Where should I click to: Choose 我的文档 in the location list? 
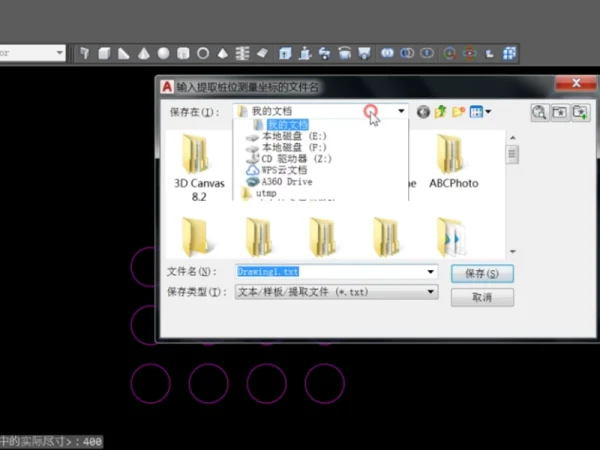pyautogui.click(x=288, y=125)
